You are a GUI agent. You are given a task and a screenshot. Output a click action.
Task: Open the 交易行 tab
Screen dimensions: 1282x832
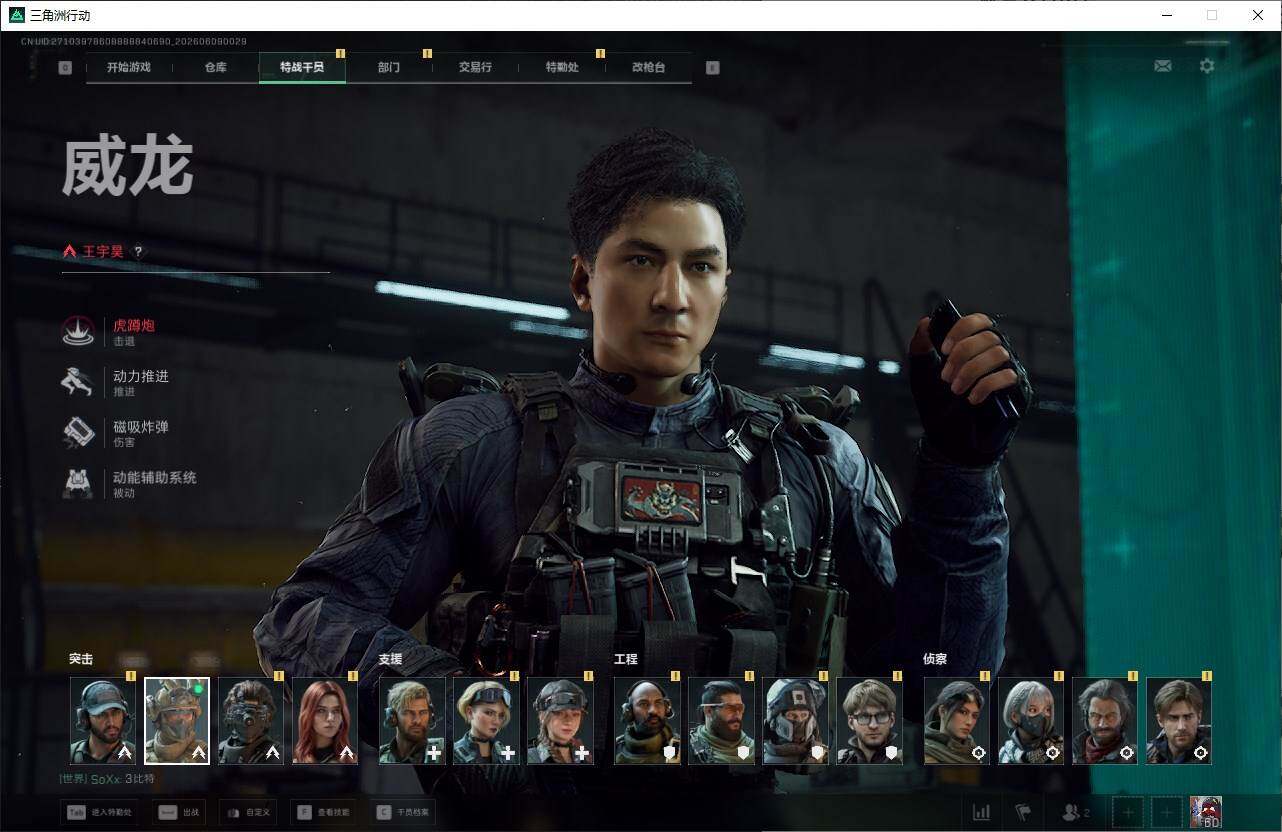click(x=475, y=68)
